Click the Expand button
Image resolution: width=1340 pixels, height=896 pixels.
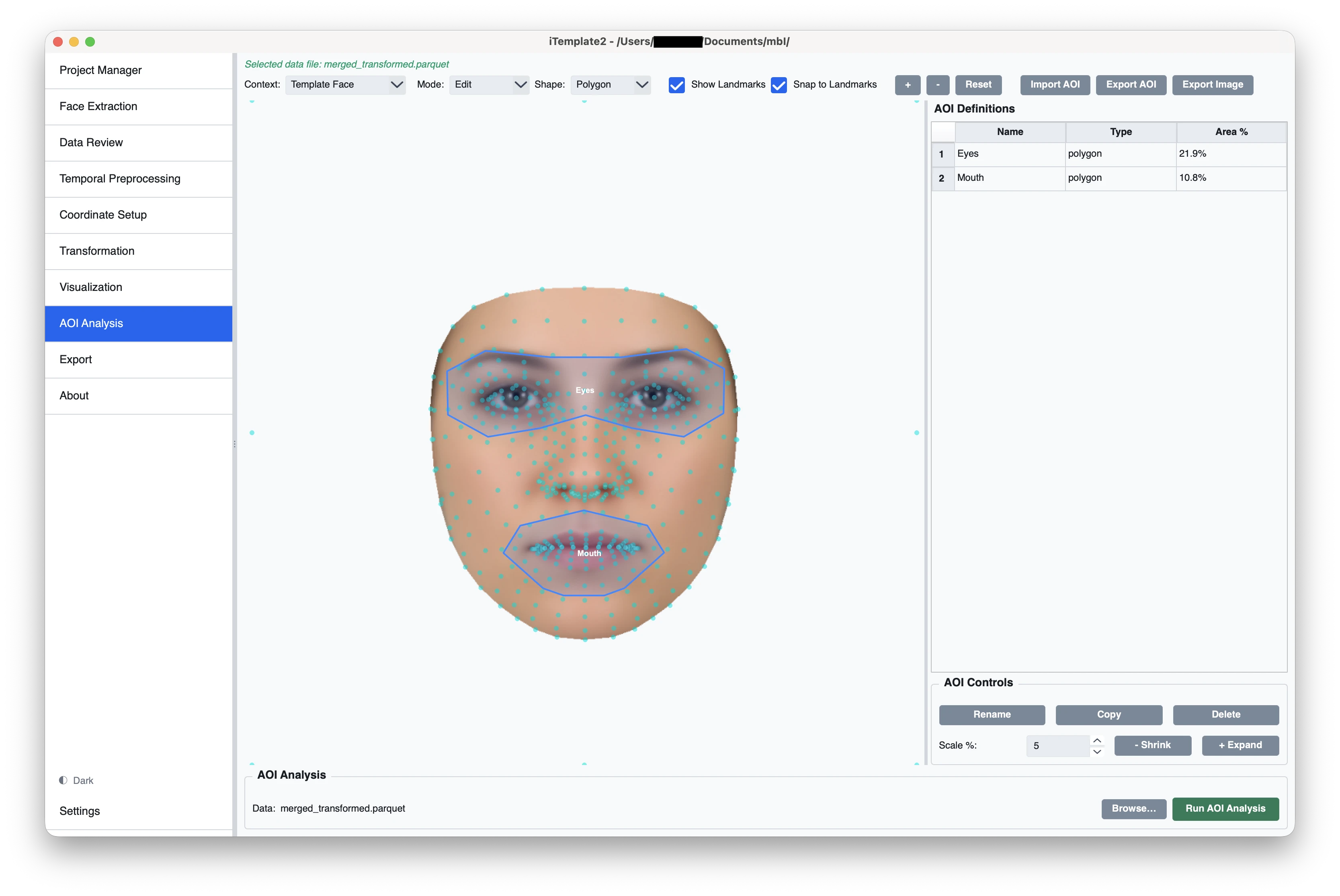pos(1240,745)
